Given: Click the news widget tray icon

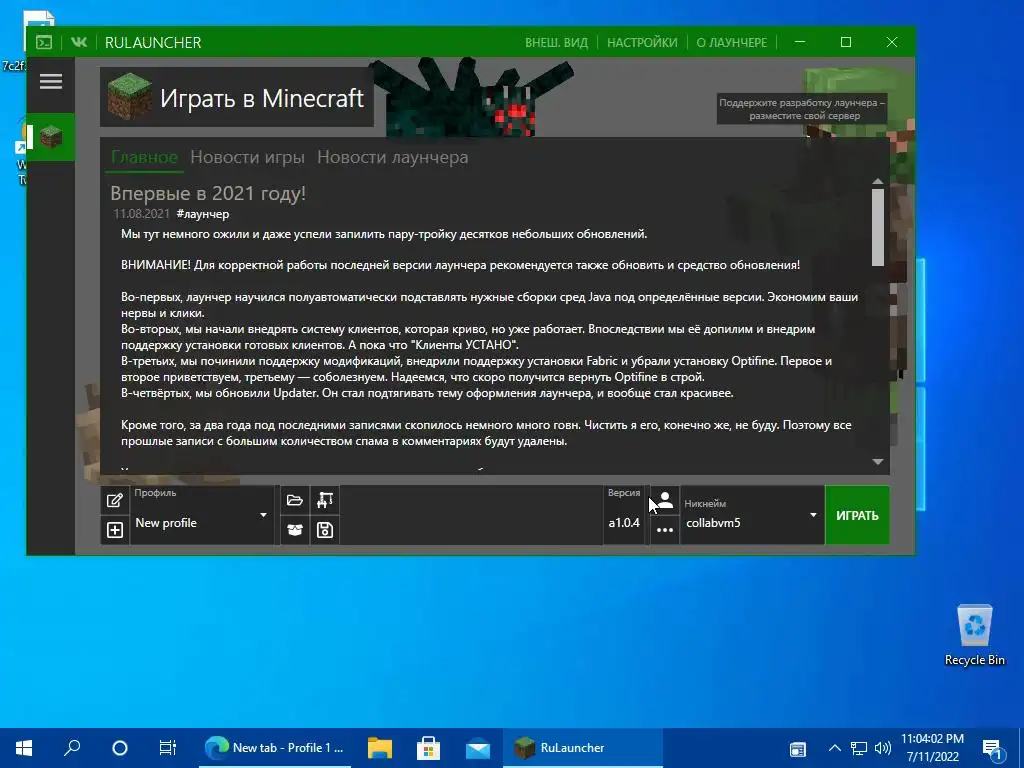Looking at the screenshot, I should pos(797,749).
